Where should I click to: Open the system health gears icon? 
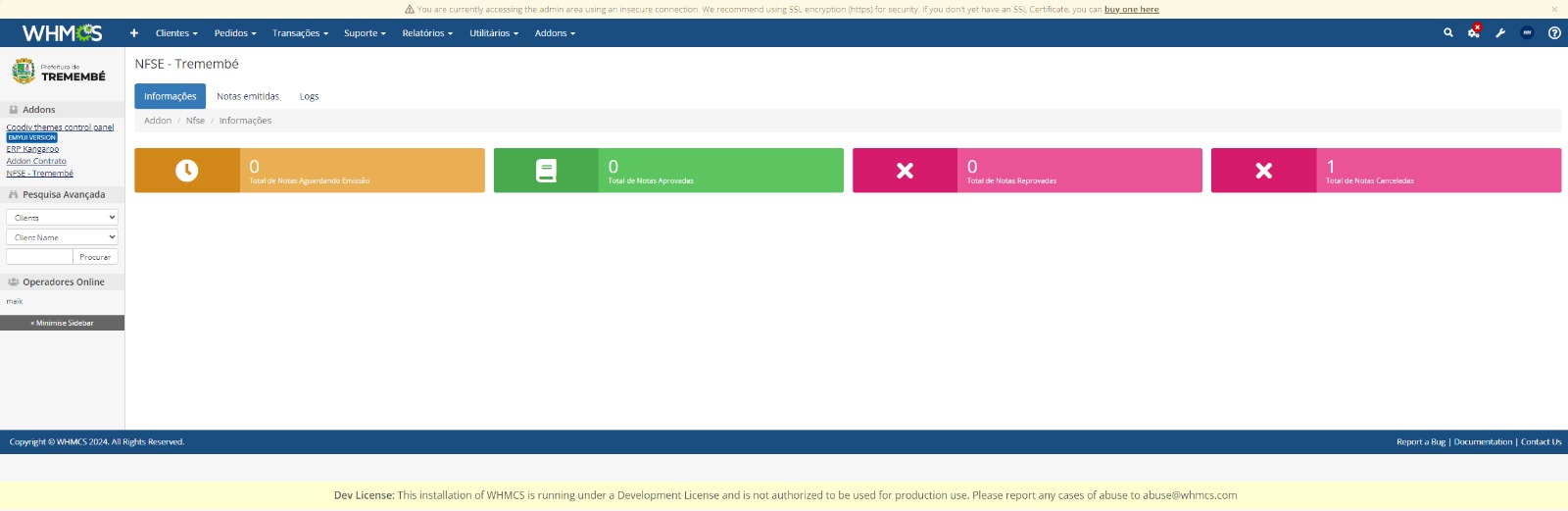[x=1474, y=31]
